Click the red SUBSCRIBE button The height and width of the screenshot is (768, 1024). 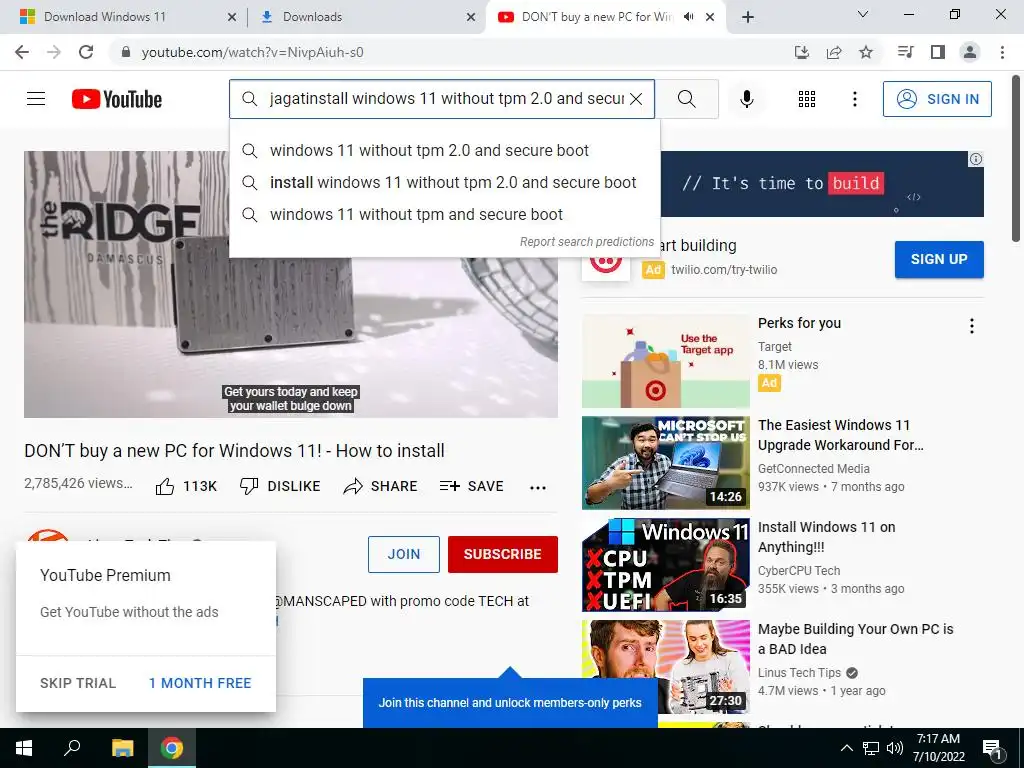pos(502,554)
